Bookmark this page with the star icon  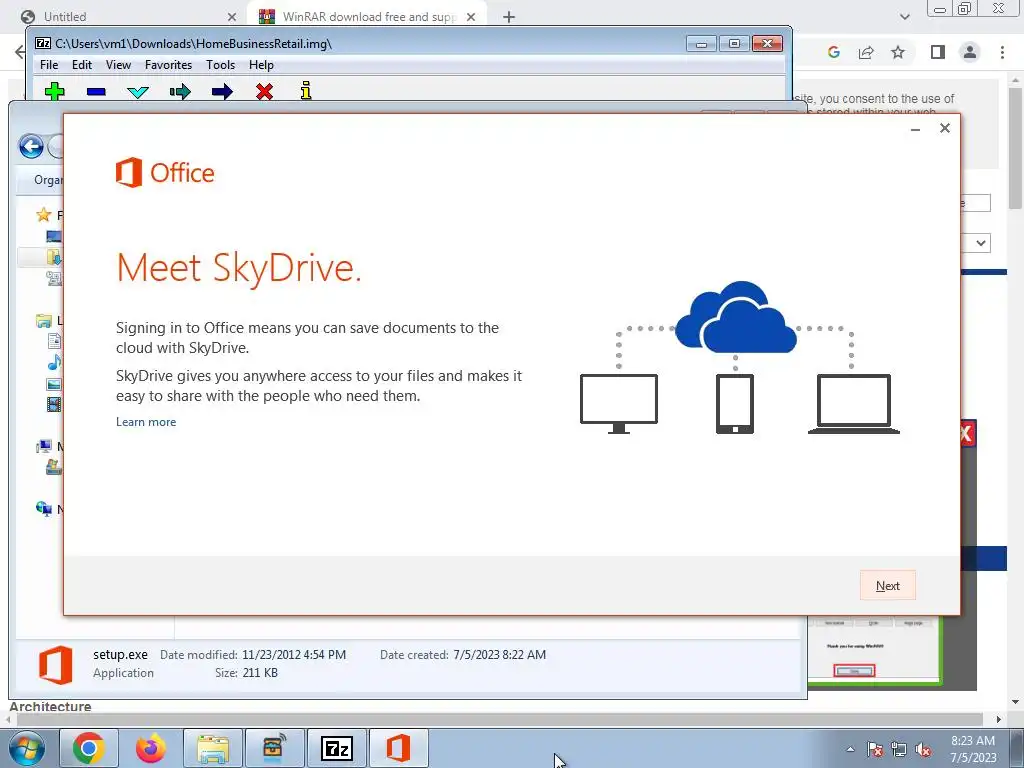(898, 52)
